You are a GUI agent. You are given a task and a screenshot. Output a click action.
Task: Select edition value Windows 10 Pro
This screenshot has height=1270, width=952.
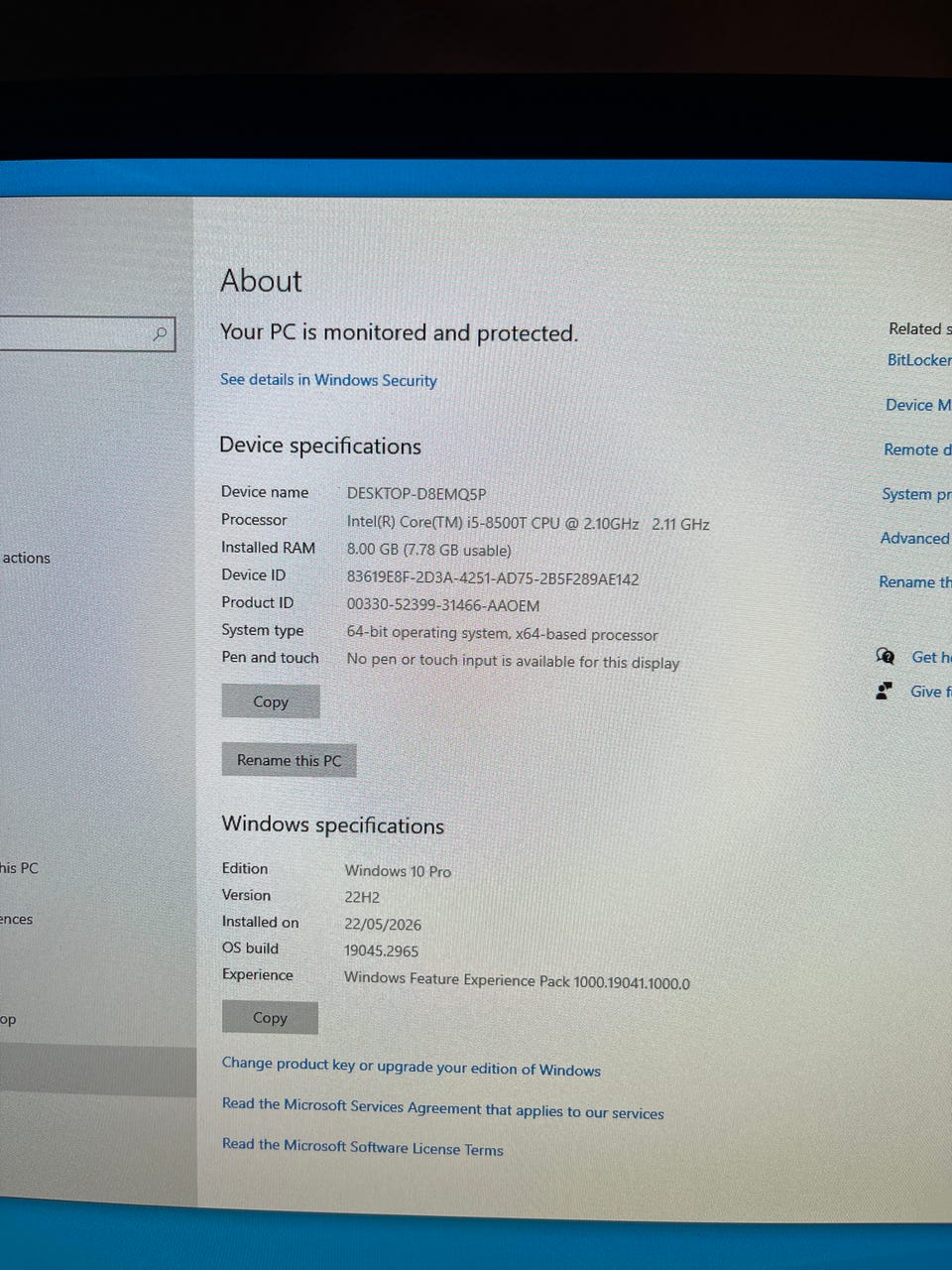(x=398, y=871)
